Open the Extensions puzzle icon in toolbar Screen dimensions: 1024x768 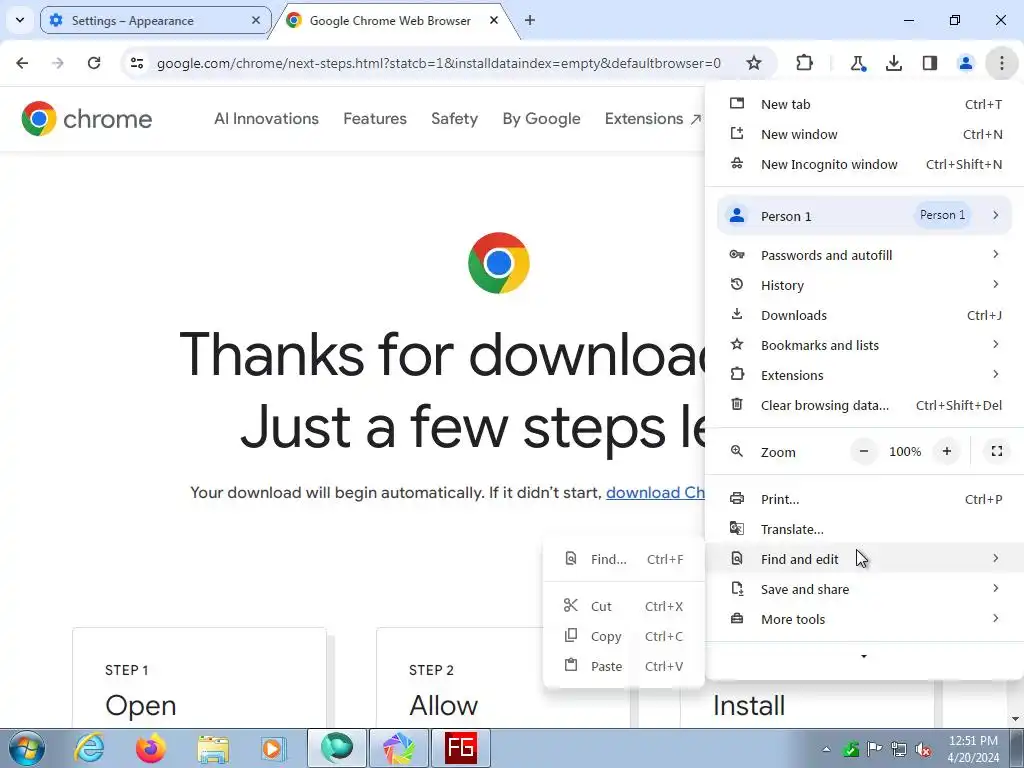tap(805, 63)
